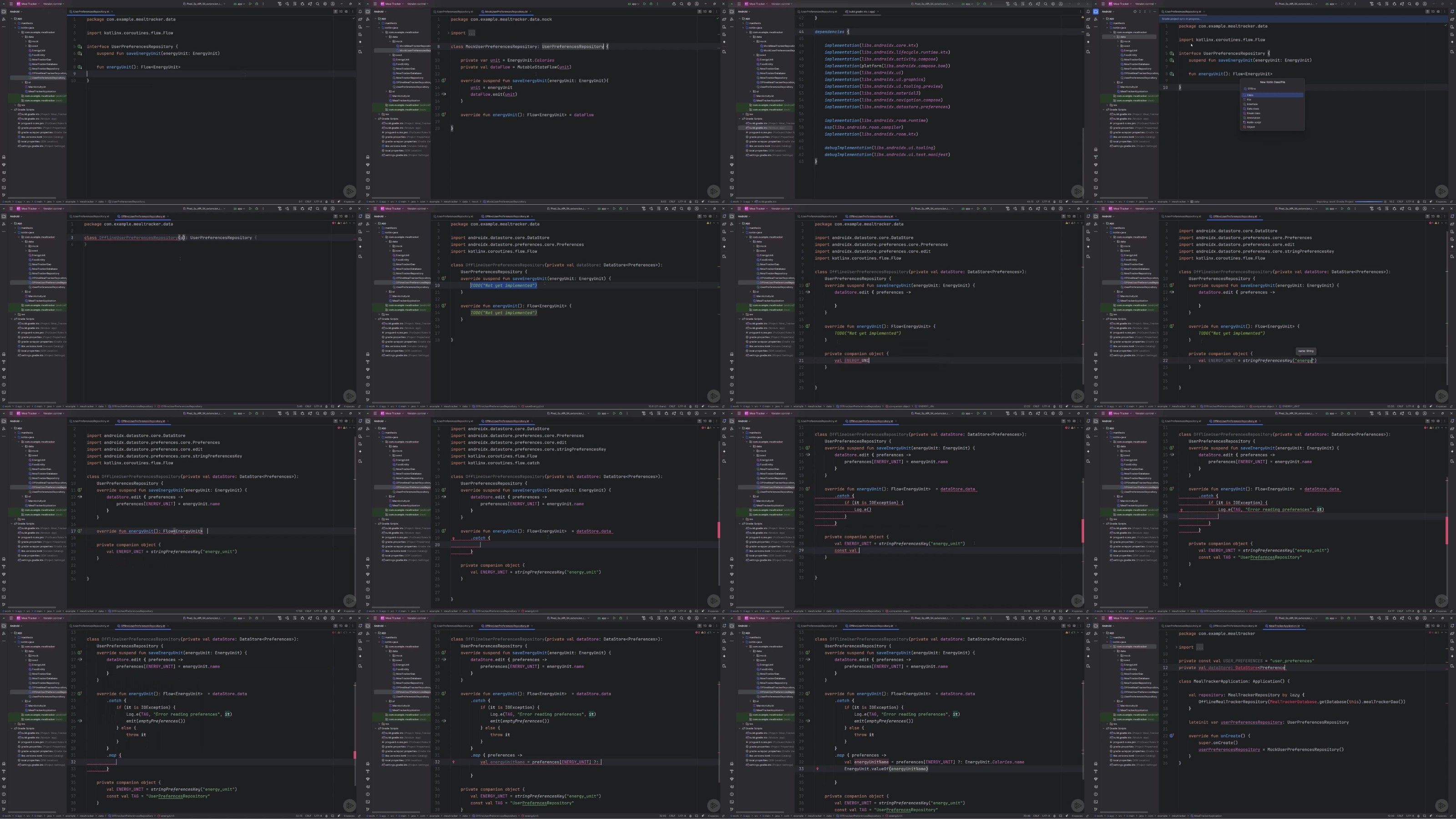
Task: Expand seed folder in build.gradle.kts window tree
Action: (754, 55)
